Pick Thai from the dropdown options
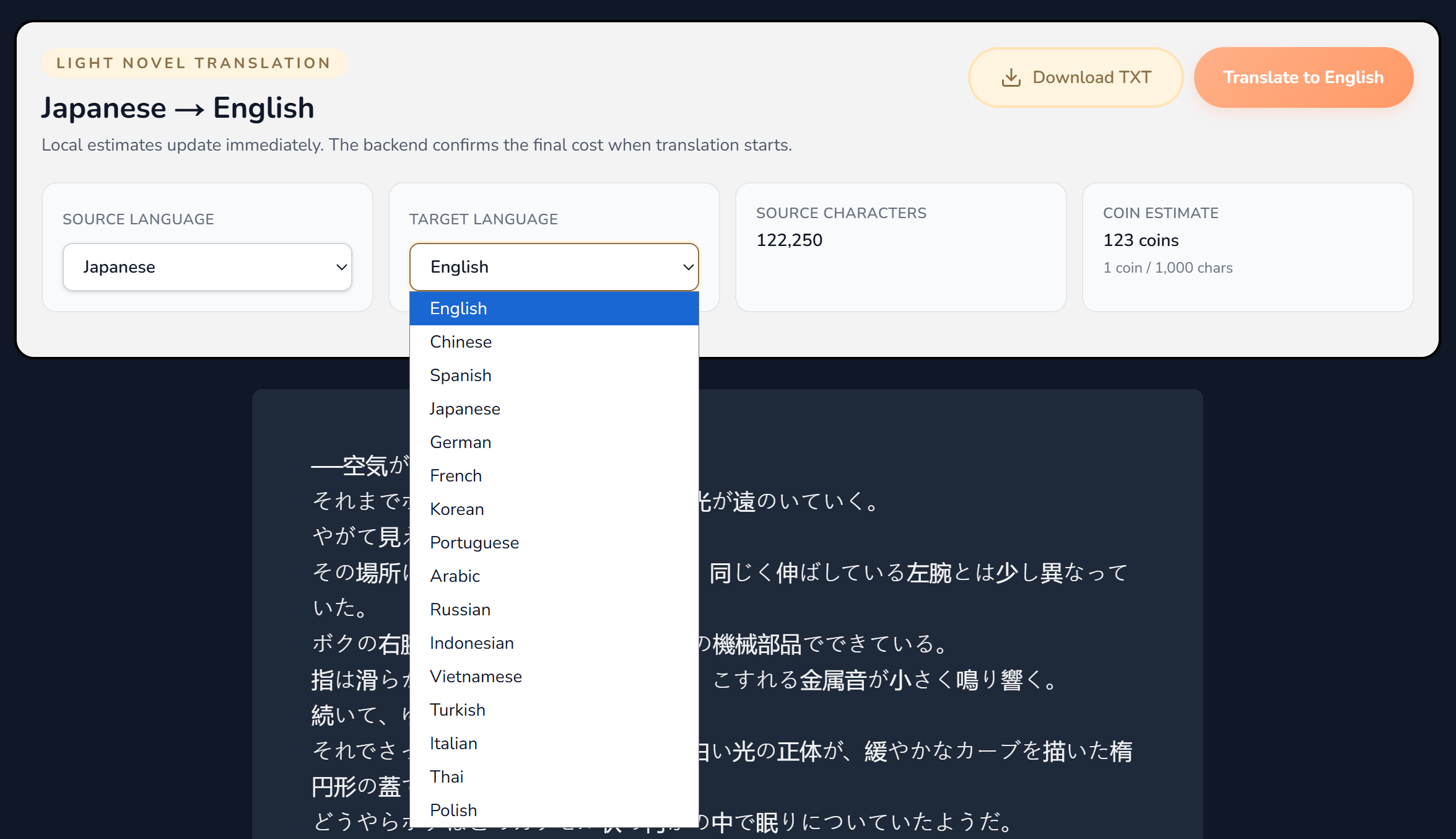 click(554, 777)
